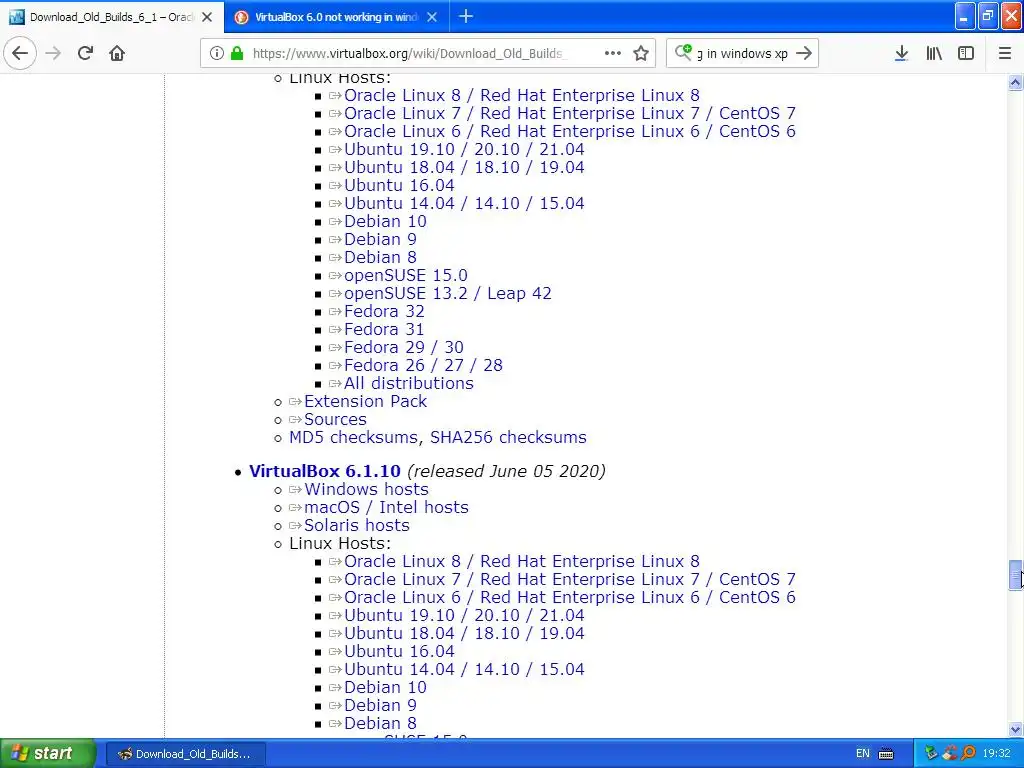Screen dimensions: 1024x768
Task: Click the EN language indicator
Action: click(863, 753)
